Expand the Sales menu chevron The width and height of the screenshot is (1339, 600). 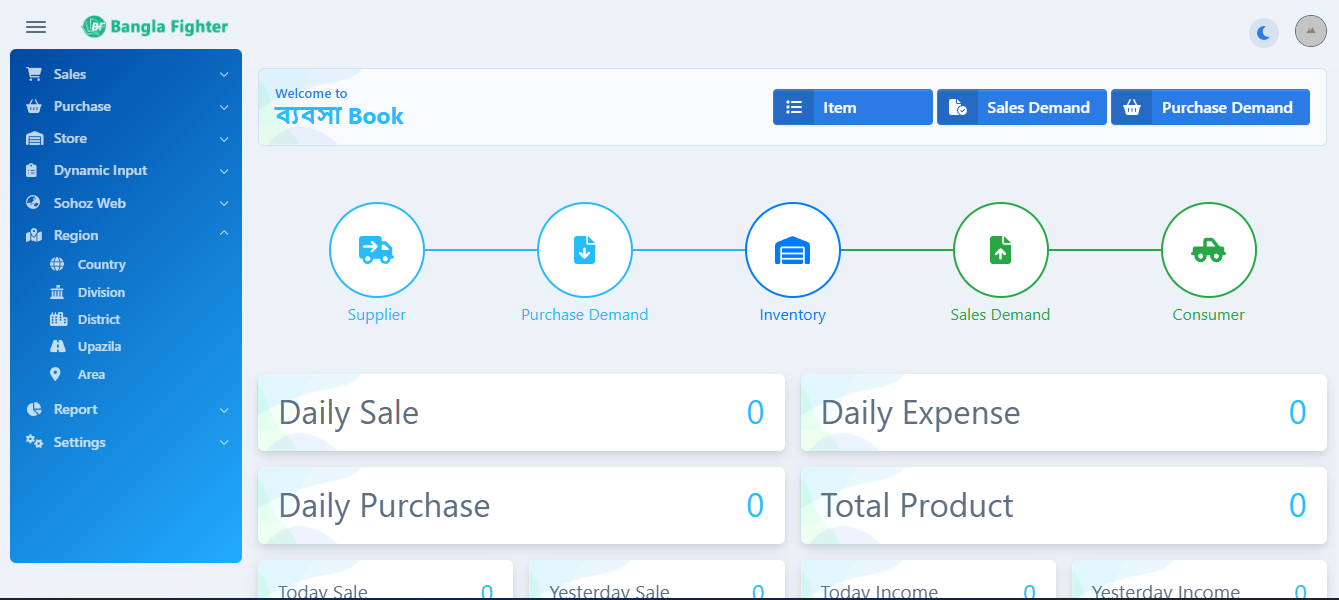tap(224, 75)
